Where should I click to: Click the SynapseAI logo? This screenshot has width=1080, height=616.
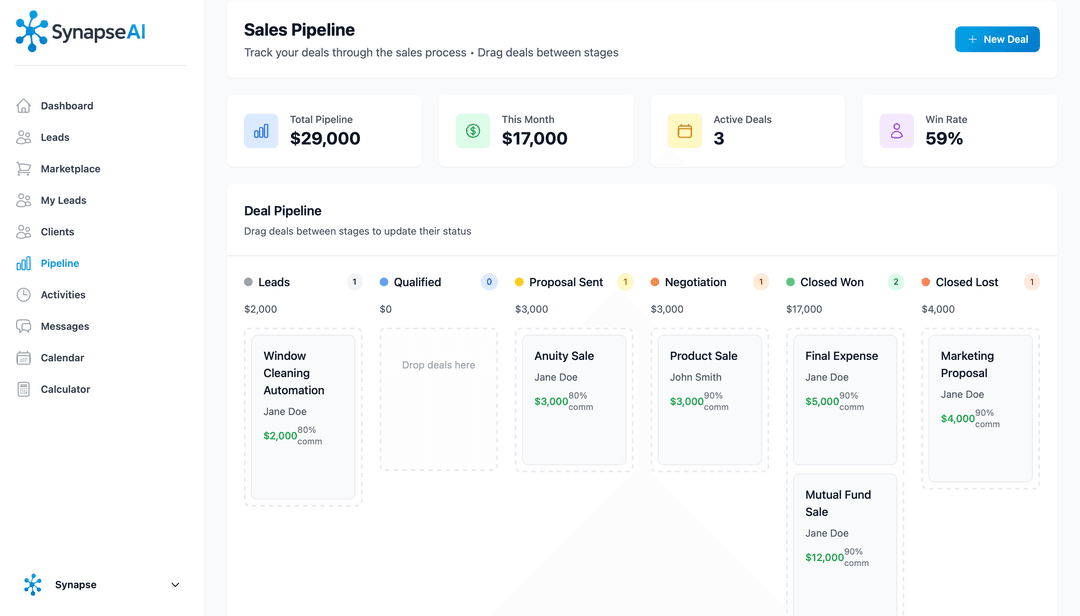coord(79,31)
